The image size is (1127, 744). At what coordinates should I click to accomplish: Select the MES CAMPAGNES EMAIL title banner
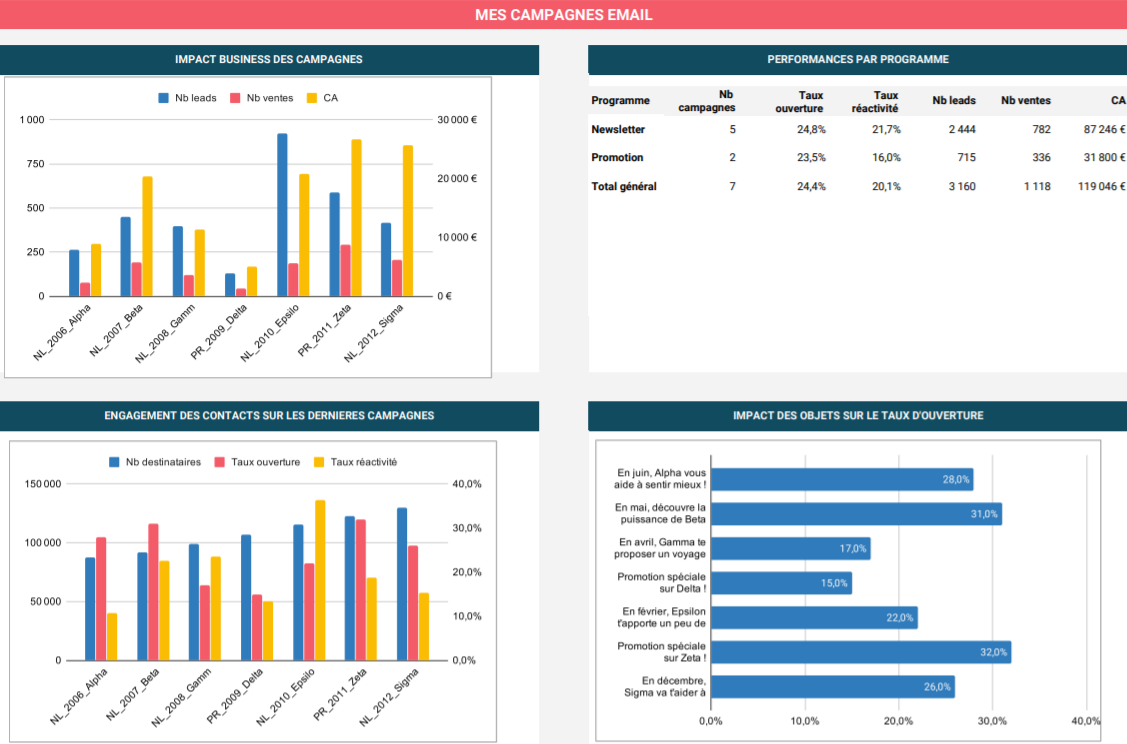564,14
